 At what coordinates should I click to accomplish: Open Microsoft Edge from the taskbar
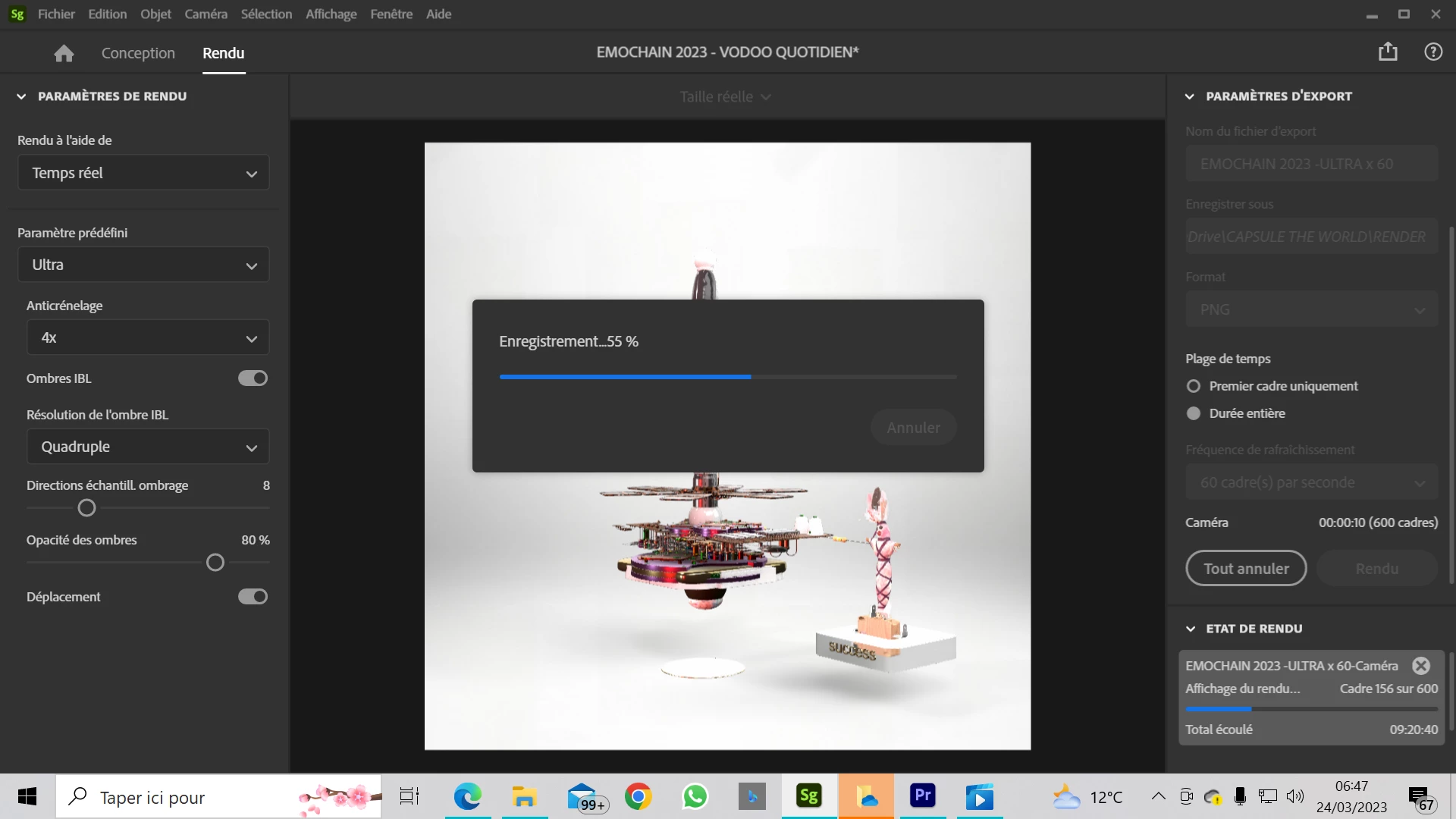pos(467,796)
